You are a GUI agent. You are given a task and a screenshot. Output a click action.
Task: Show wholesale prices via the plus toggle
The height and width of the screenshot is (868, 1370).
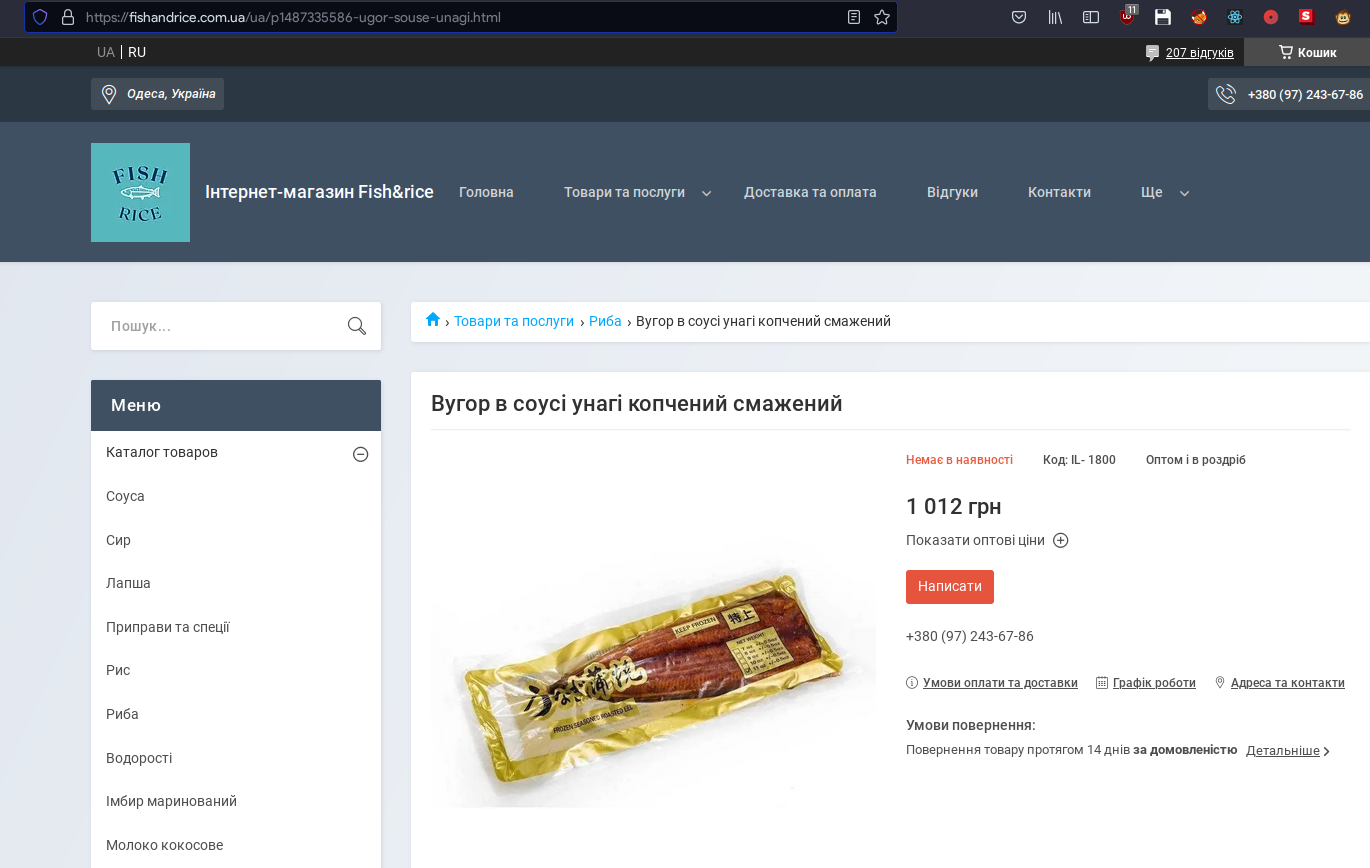coord(1060,540)
